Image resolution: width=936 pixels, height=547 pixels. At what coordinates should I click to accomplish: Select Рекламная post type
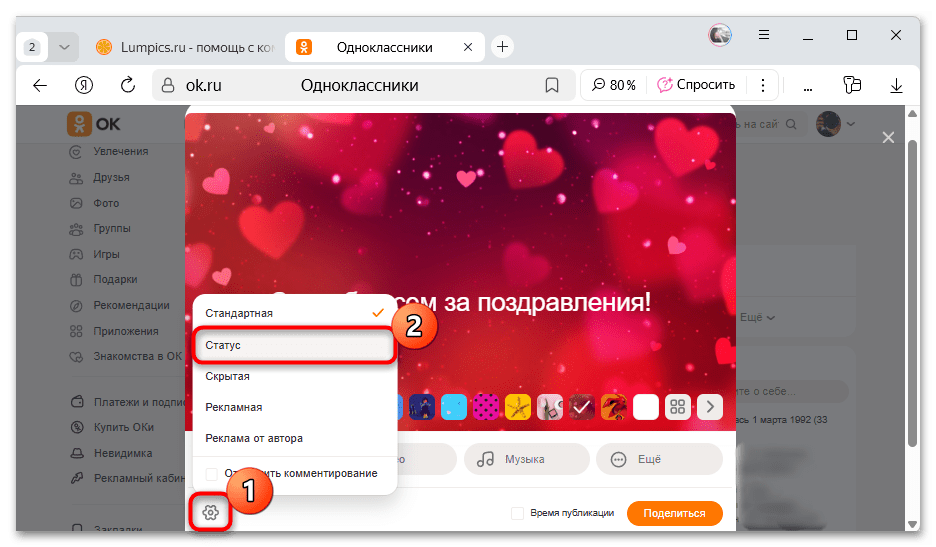[x=295, y=407]
